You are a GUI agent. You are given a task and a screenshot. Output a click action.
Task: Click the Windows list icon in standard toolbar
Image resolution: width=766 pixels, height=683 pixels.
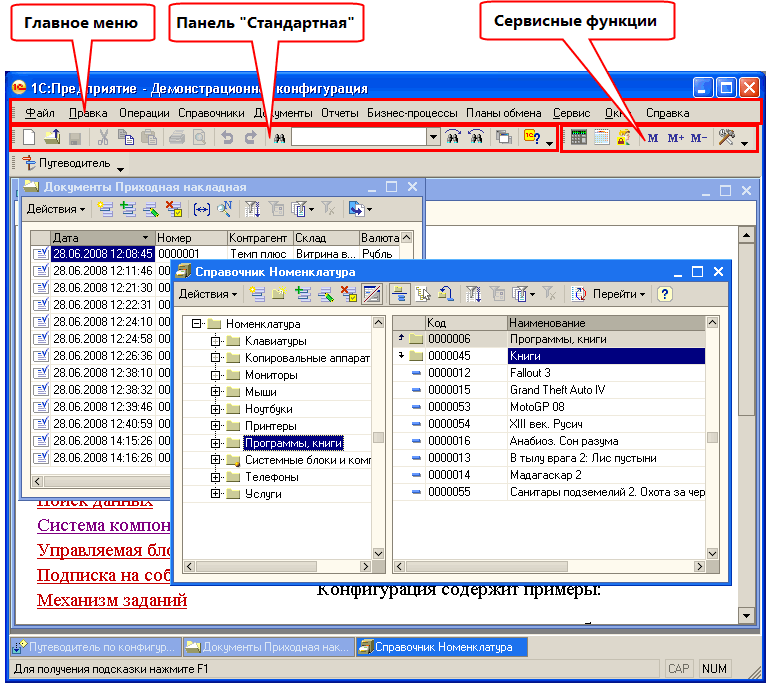(503, 138)
